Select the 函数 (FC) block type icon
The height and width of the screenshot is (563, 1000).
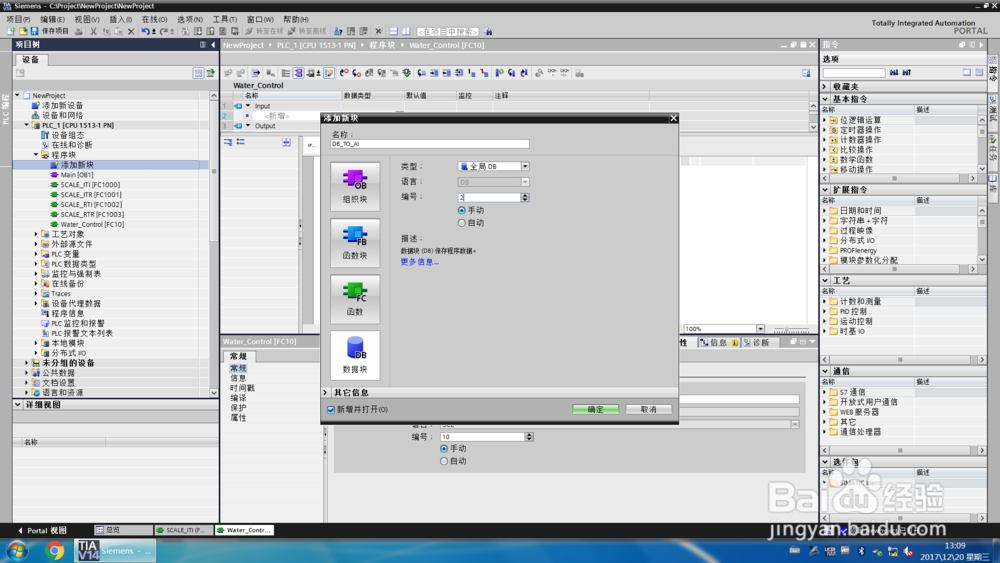355,299
